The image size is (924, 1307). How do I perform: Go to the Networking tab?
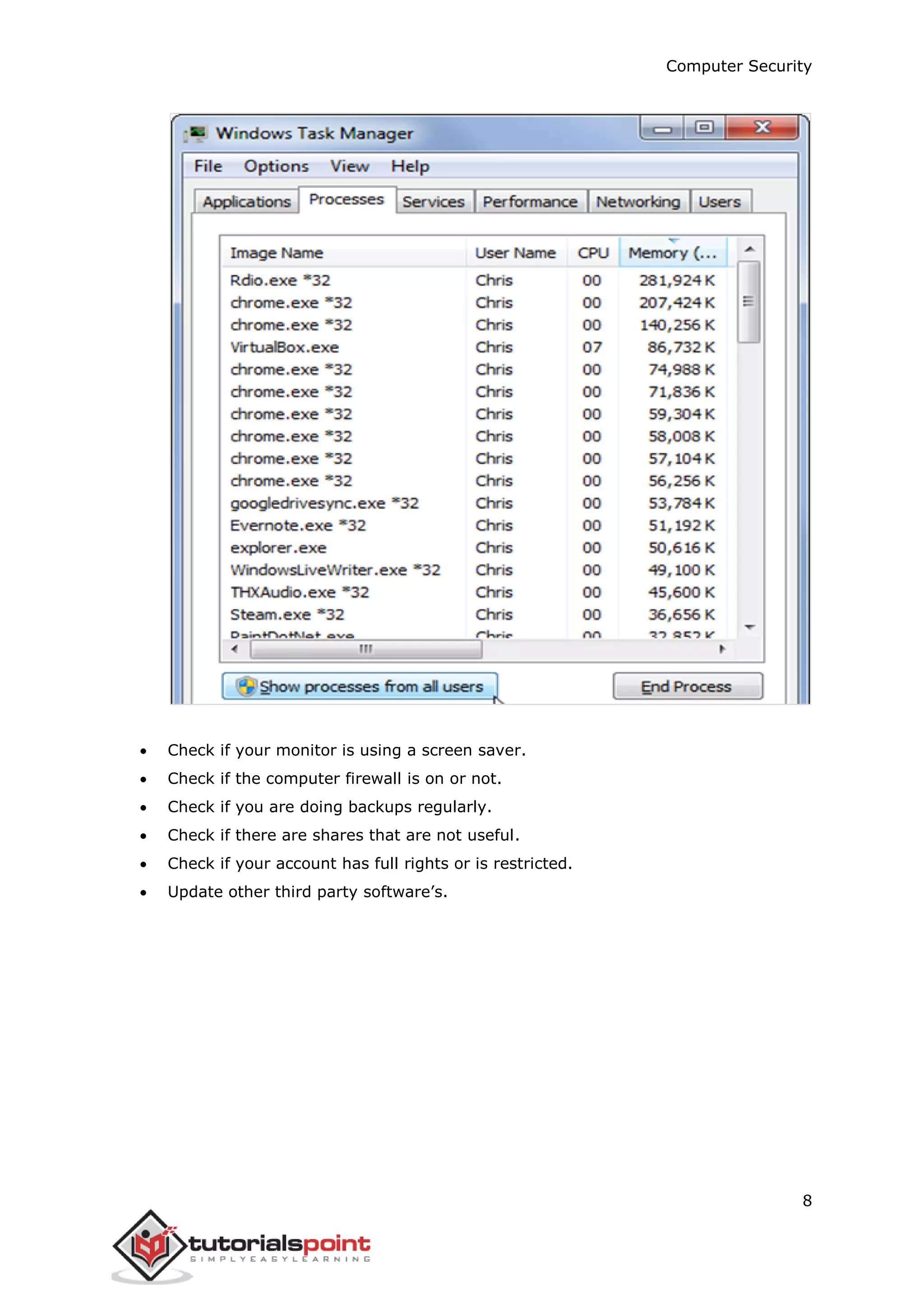(638, 202)
